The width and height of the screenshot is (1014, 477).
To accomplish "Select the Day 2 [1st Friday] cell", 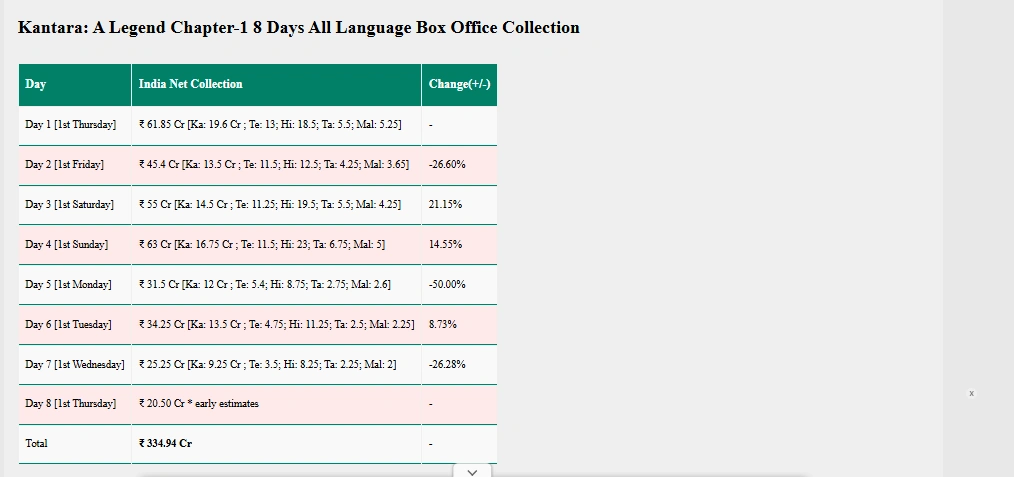I will click(65, 164).
